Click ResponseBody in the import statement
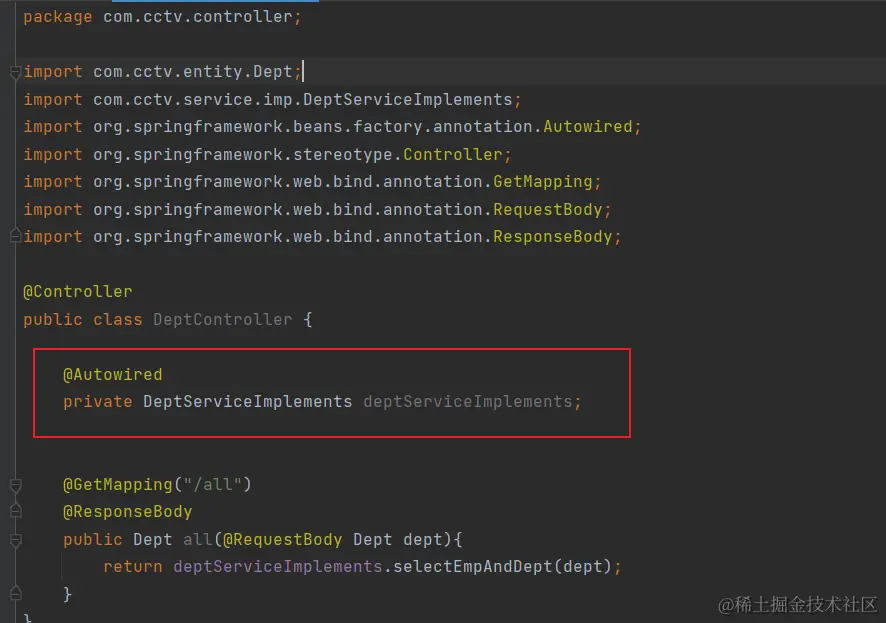 click(553, 237)
